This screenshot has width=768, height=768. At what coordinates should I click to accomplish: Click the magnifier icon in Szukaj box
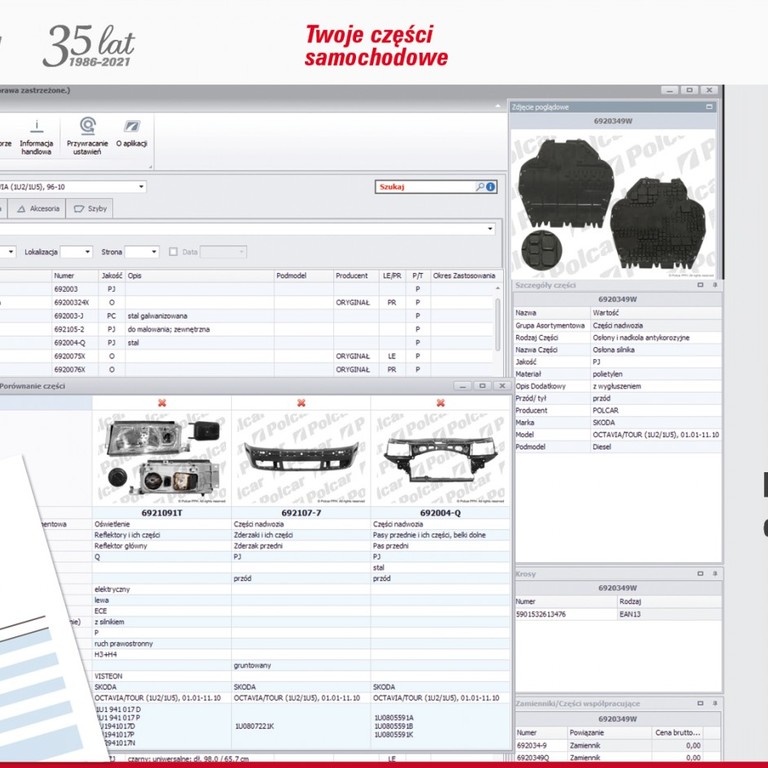(480, 187)
